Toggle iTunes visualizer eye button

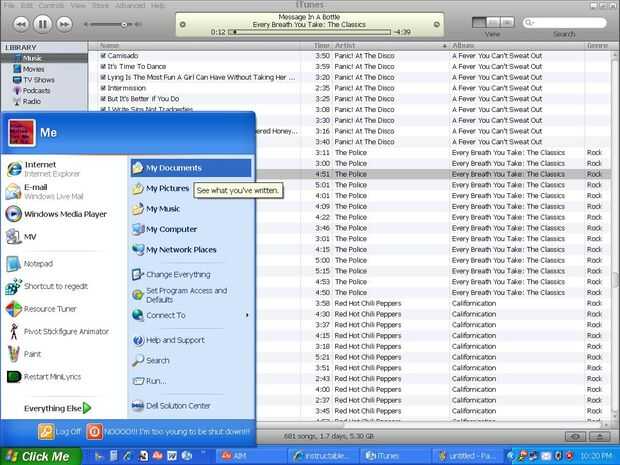575,437
